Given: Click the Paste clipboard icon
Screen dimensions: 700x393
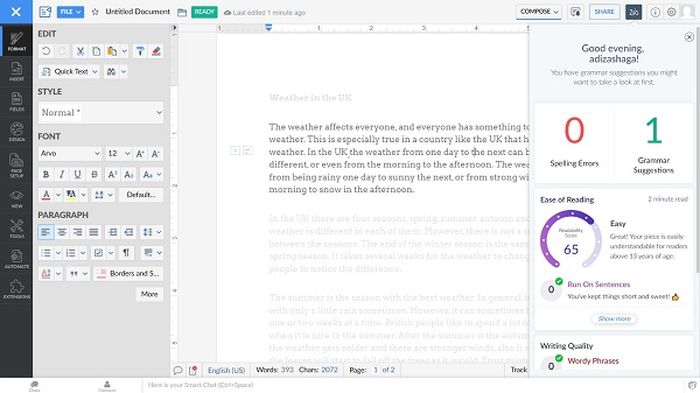Looking at the screenshot, I should 112,51.
